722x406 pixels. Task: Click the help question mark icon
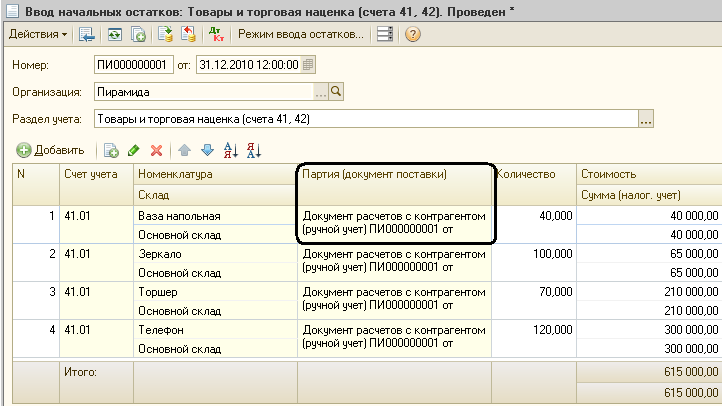[x=412, y=35]
